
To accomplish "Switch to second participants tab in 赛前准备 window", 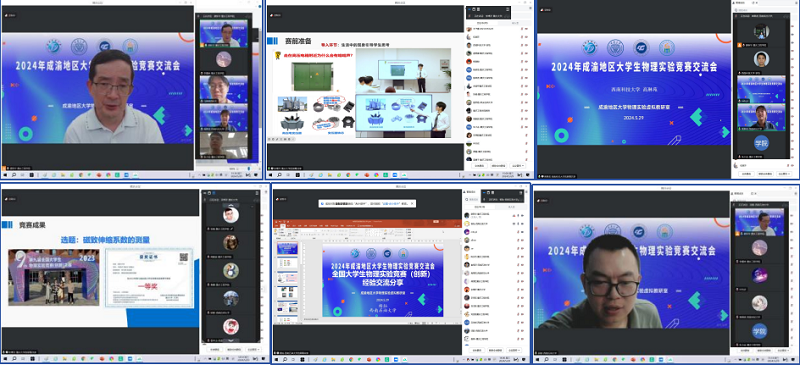I will [x=514, y=23].
